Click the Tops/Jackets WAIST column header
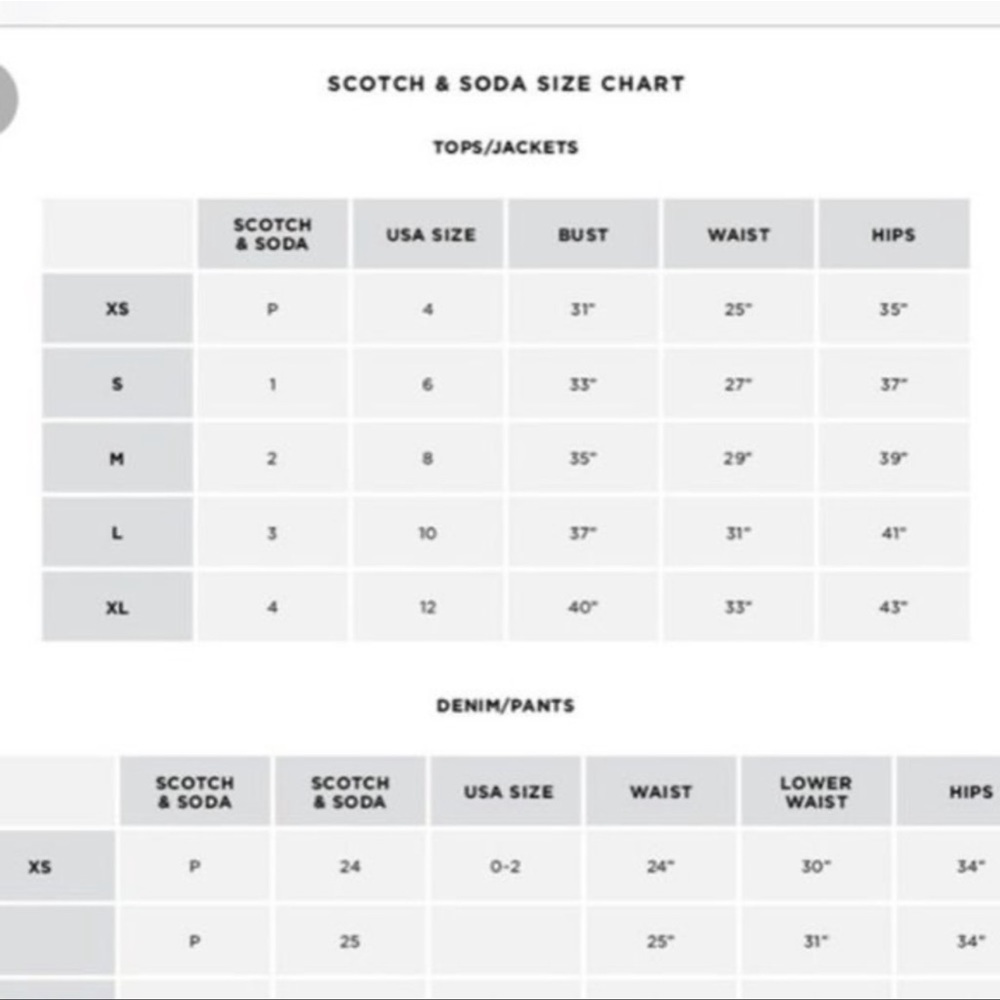This screenshot has width=1000, height=1000. pyautogui.click(x=739, y=234)
